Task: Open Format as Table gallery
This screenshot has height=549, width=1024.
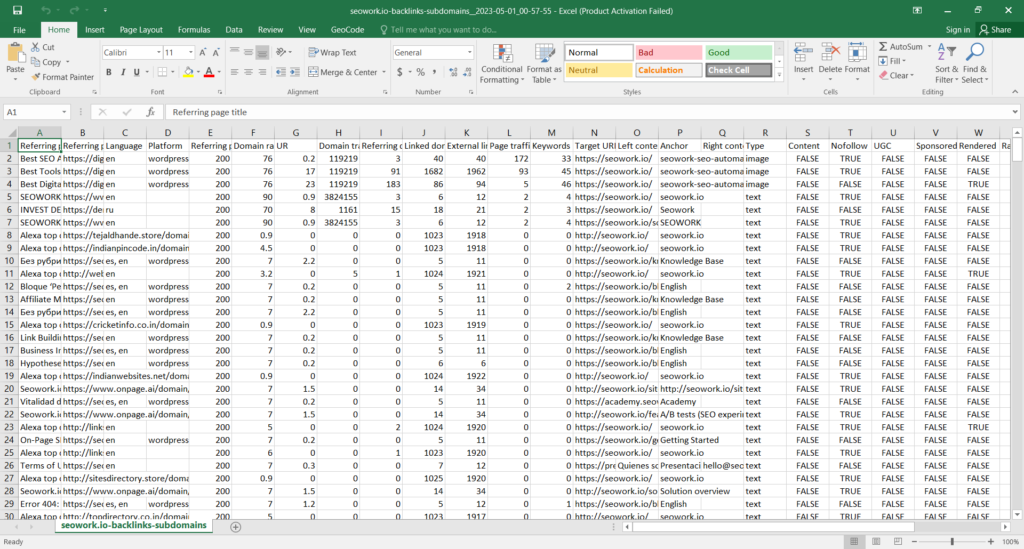Action: pos(543,63)
